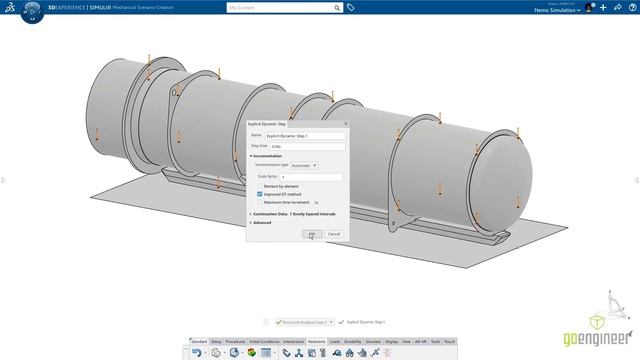Select the planar restraint icon
The width and height of the screenshot is (640, 360).
[362, 353]
